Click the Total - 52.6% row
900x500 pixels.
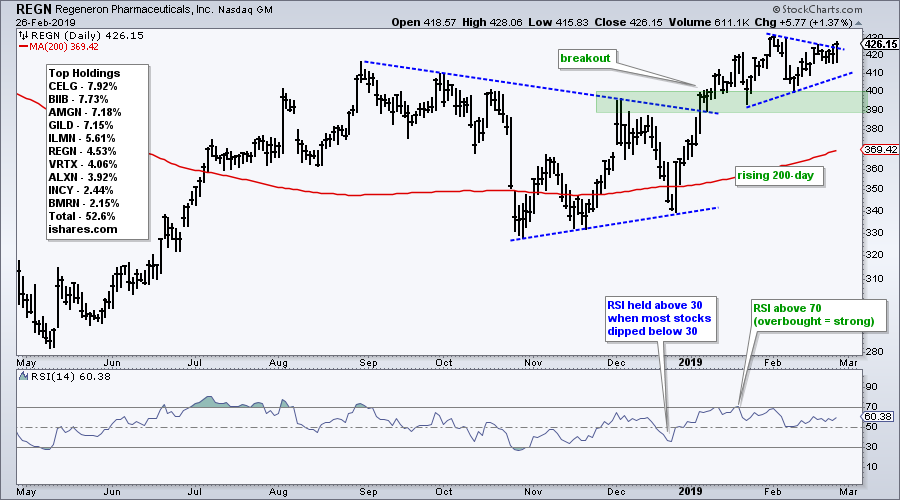tap(82, 216)
